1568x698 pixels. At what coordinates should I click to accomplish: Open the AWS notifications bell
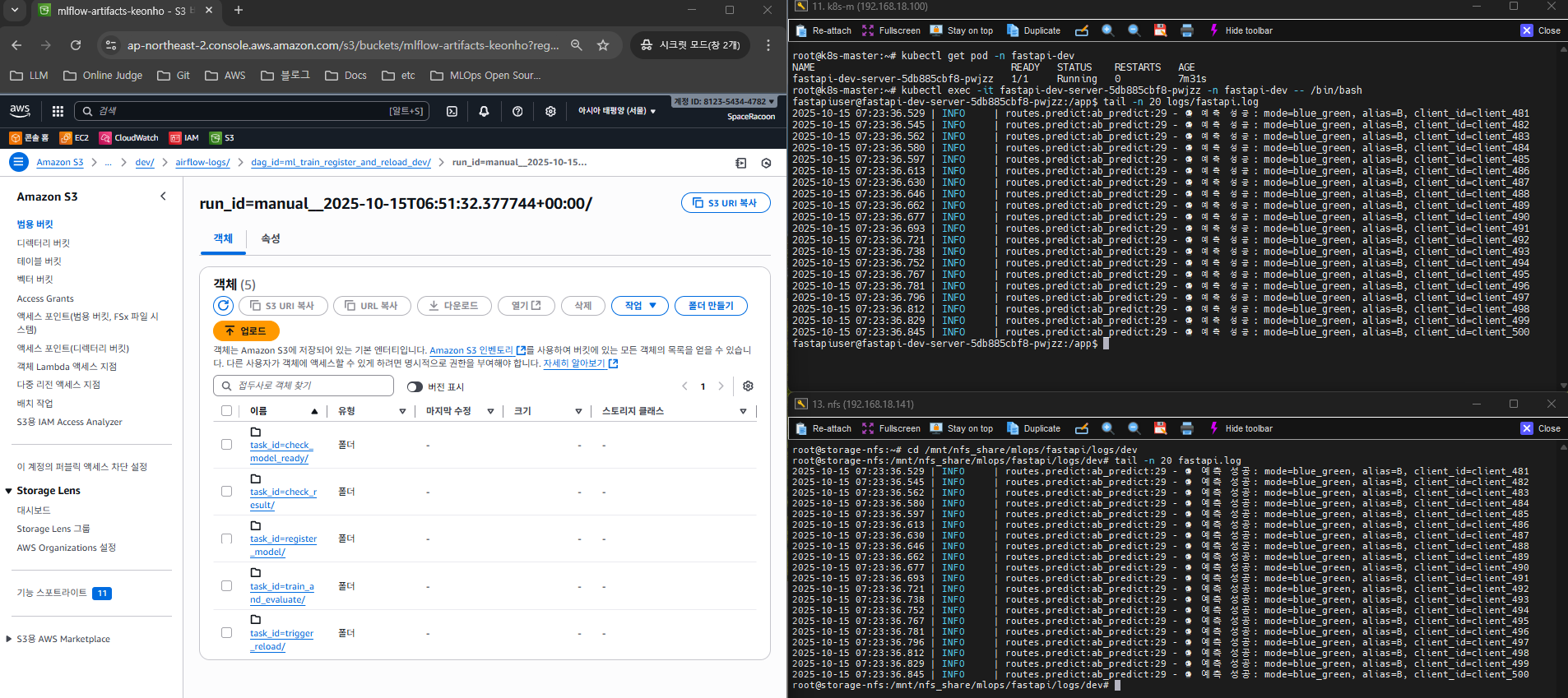tap(484, 111)
